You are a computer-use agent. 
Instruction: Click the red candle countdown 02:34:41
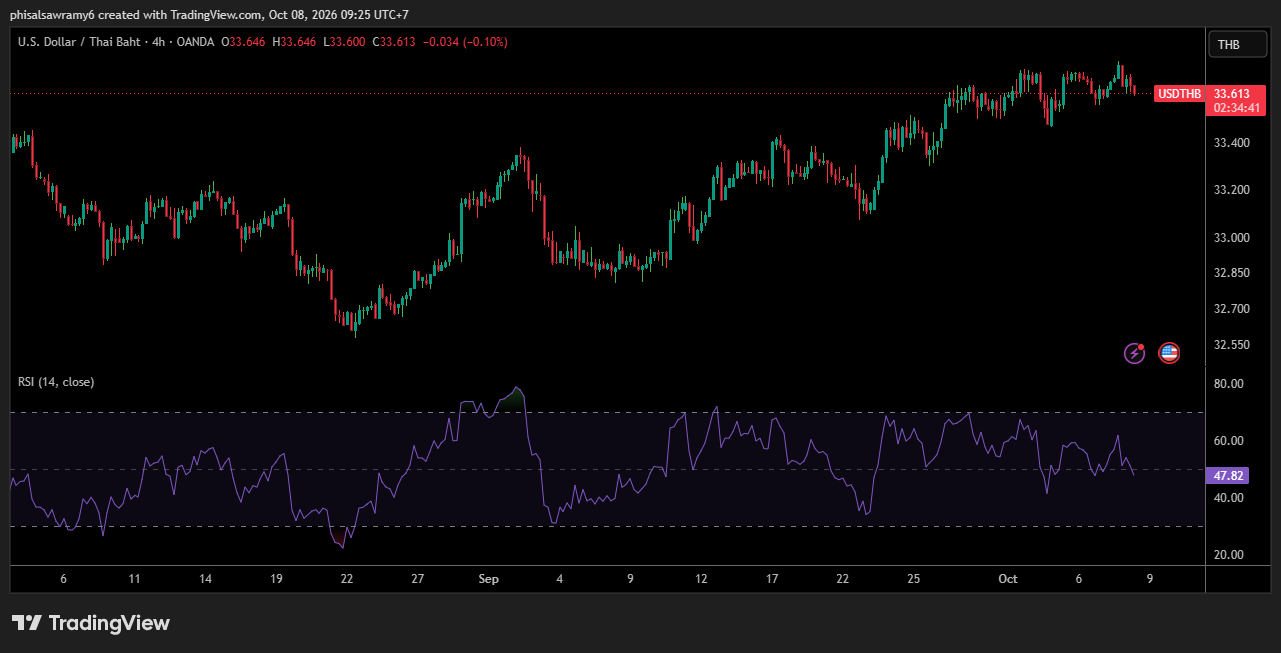coord(1237,108)
